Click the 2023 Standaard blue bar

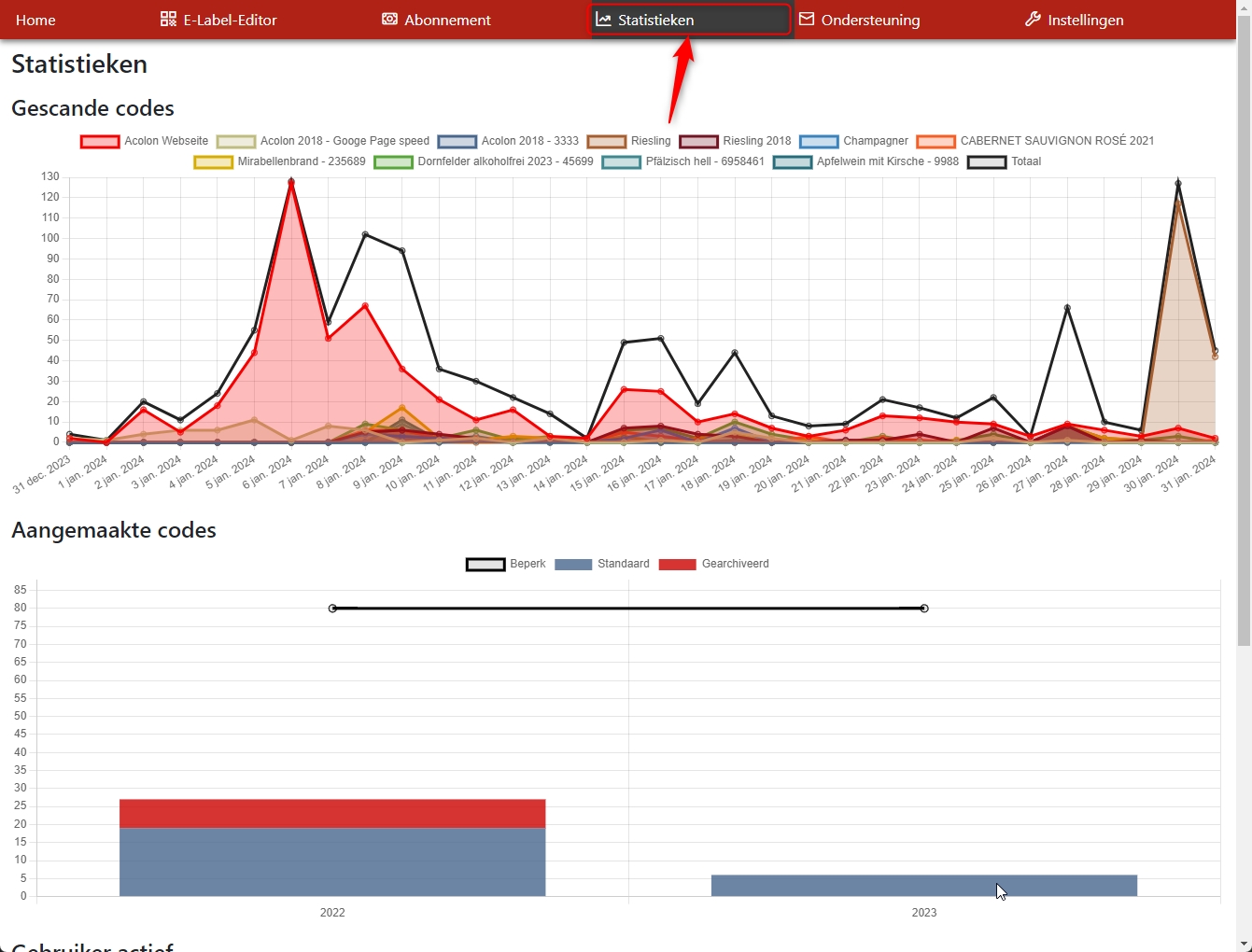pyautogui.click(x=923, y=885)
